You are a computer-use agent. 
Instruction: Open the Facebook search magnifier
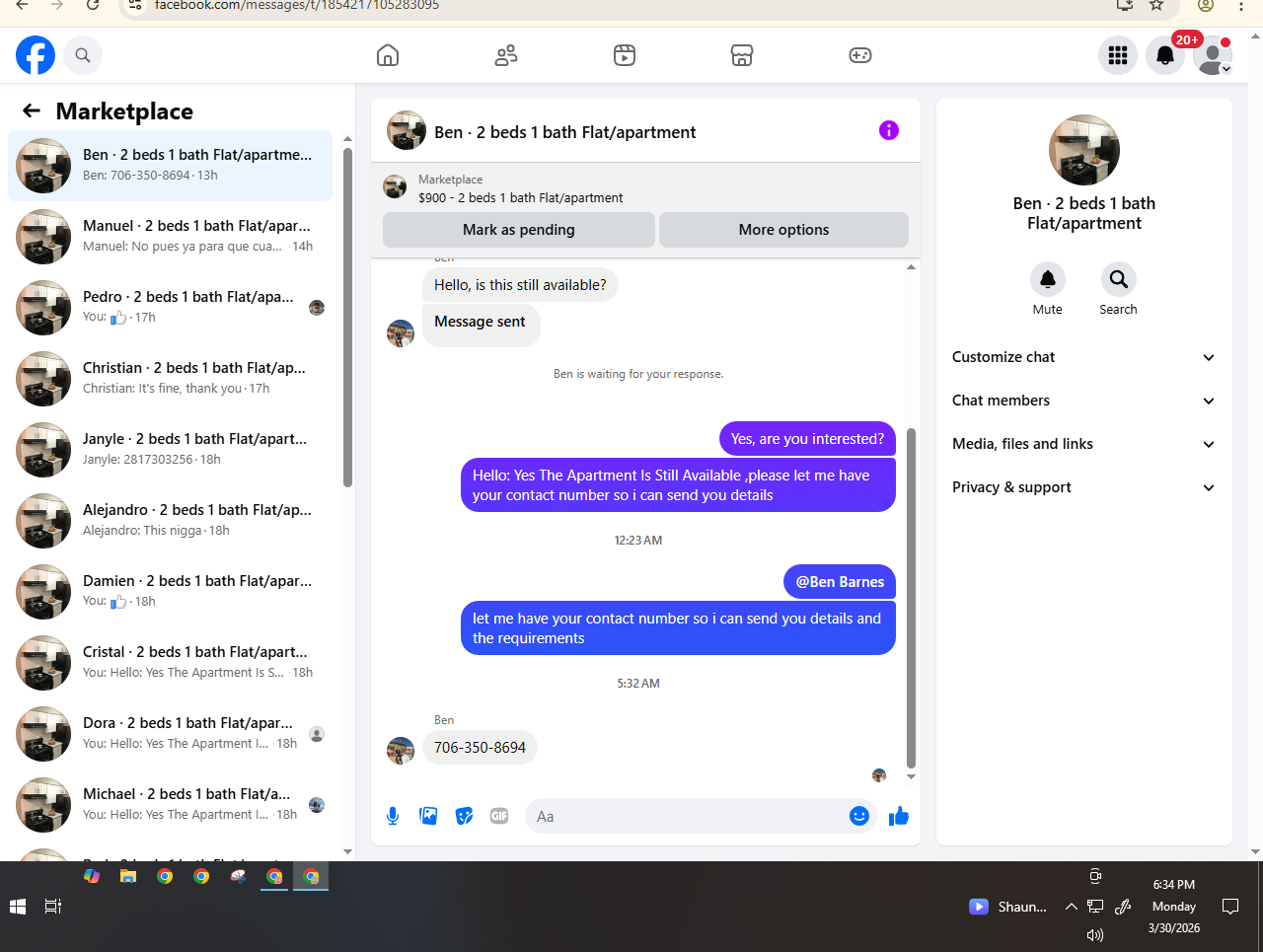tap(83, 55)
